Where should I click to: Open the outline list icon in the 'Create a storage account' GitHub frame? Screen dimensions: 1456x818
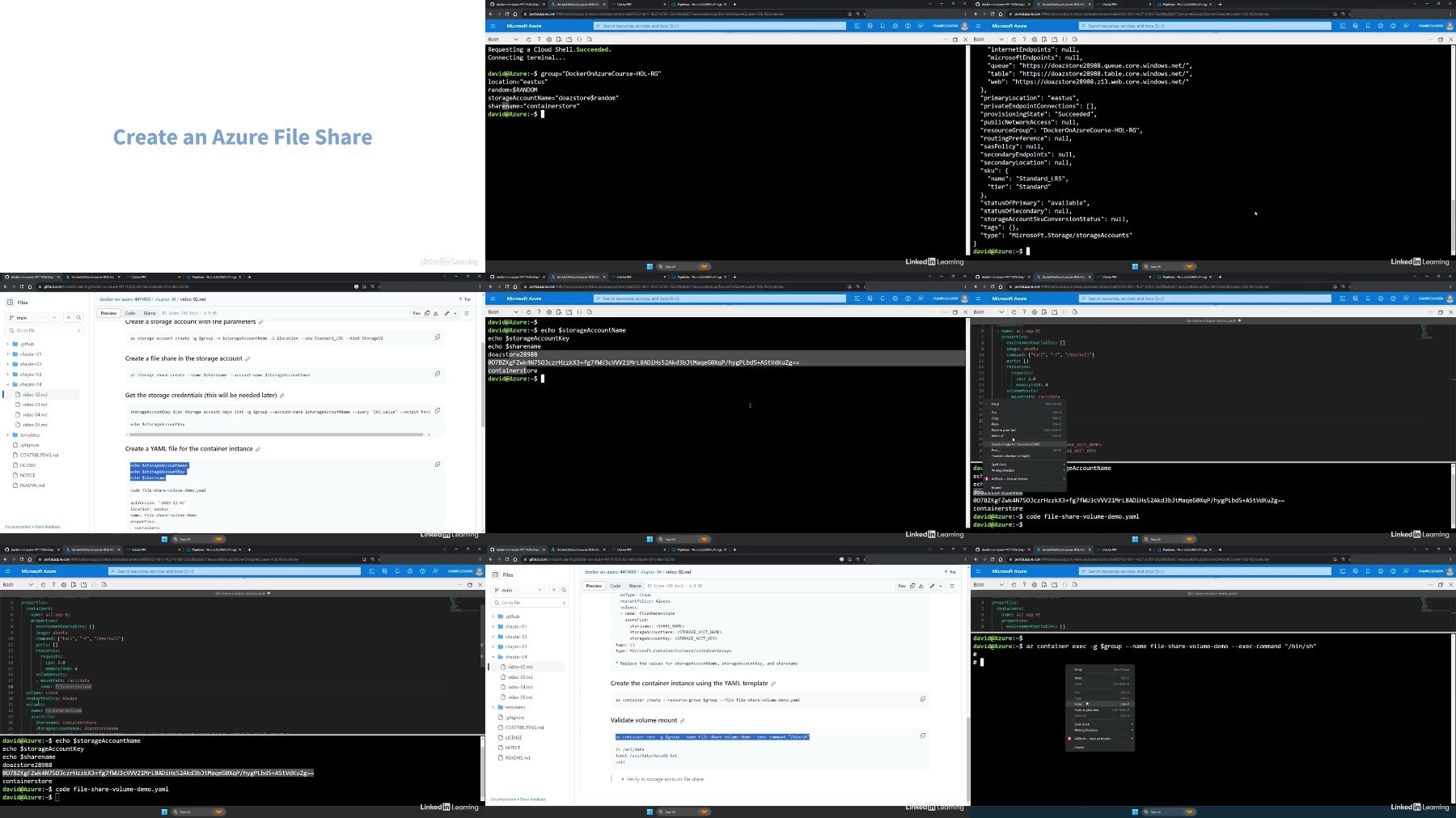point(467,313)
